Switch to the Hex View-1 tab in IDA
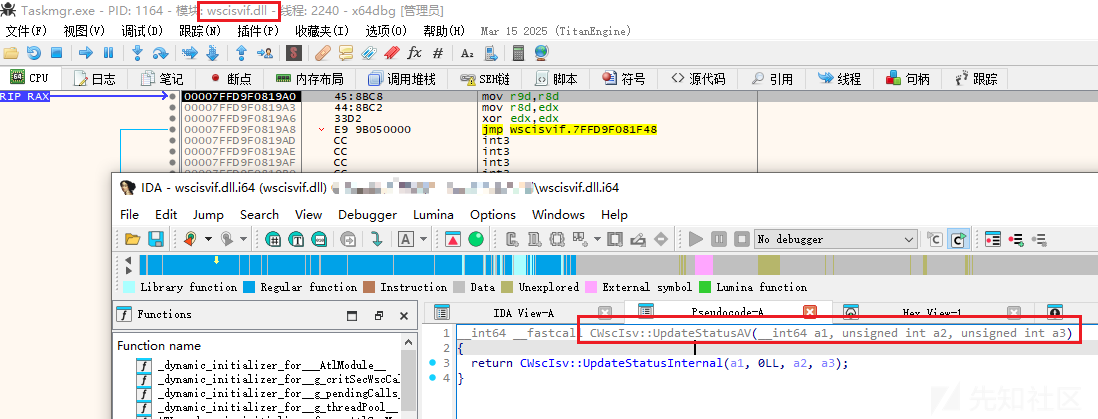The image size is (1098, 419). click(x=931, y=312)
